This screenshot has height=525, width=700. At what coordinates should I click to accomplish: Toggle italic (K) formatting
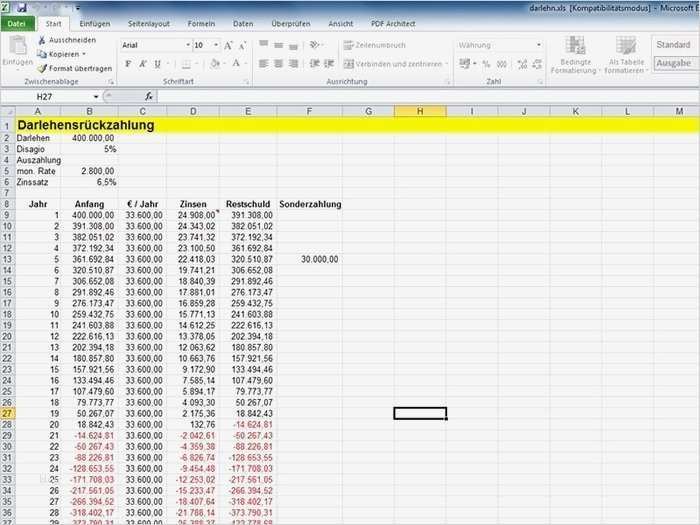(x=143, y=64)
